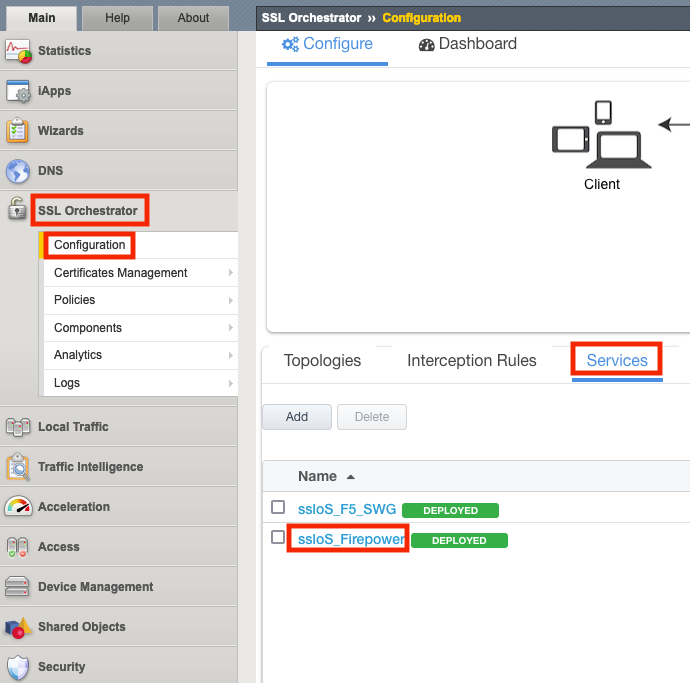690x683 pixels.
Task: Open the ssloS_F5_SWG service link
Action: [x=347, y=509]
